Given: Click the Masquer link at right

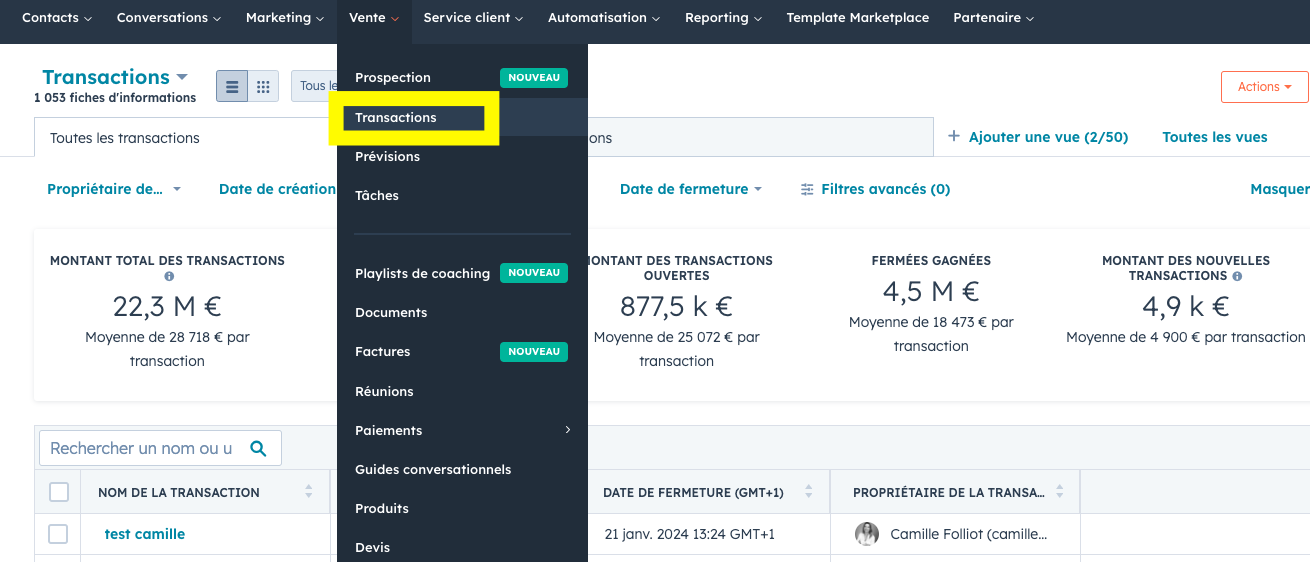Looking at the screenshot, I should 1280,189.
